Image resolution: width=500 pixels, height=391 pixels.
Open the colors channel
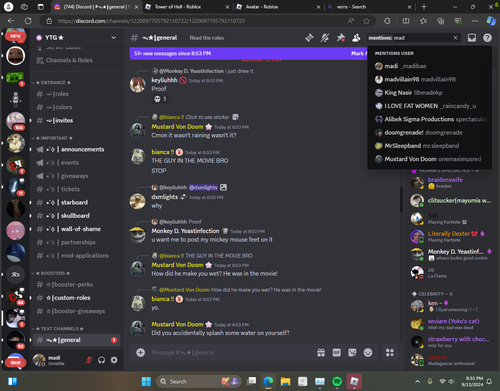pyautogui.click(x=76, y=107)
